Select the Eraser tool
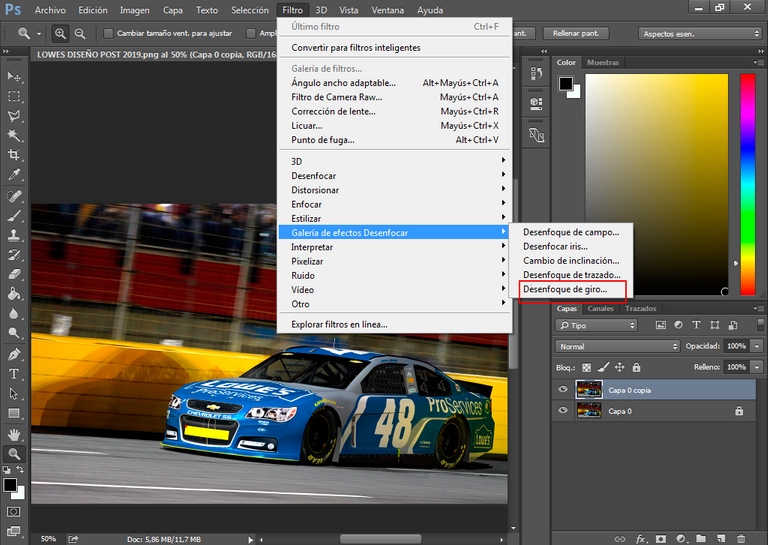The width and height of the screenshot is (768, 545). 14,274
